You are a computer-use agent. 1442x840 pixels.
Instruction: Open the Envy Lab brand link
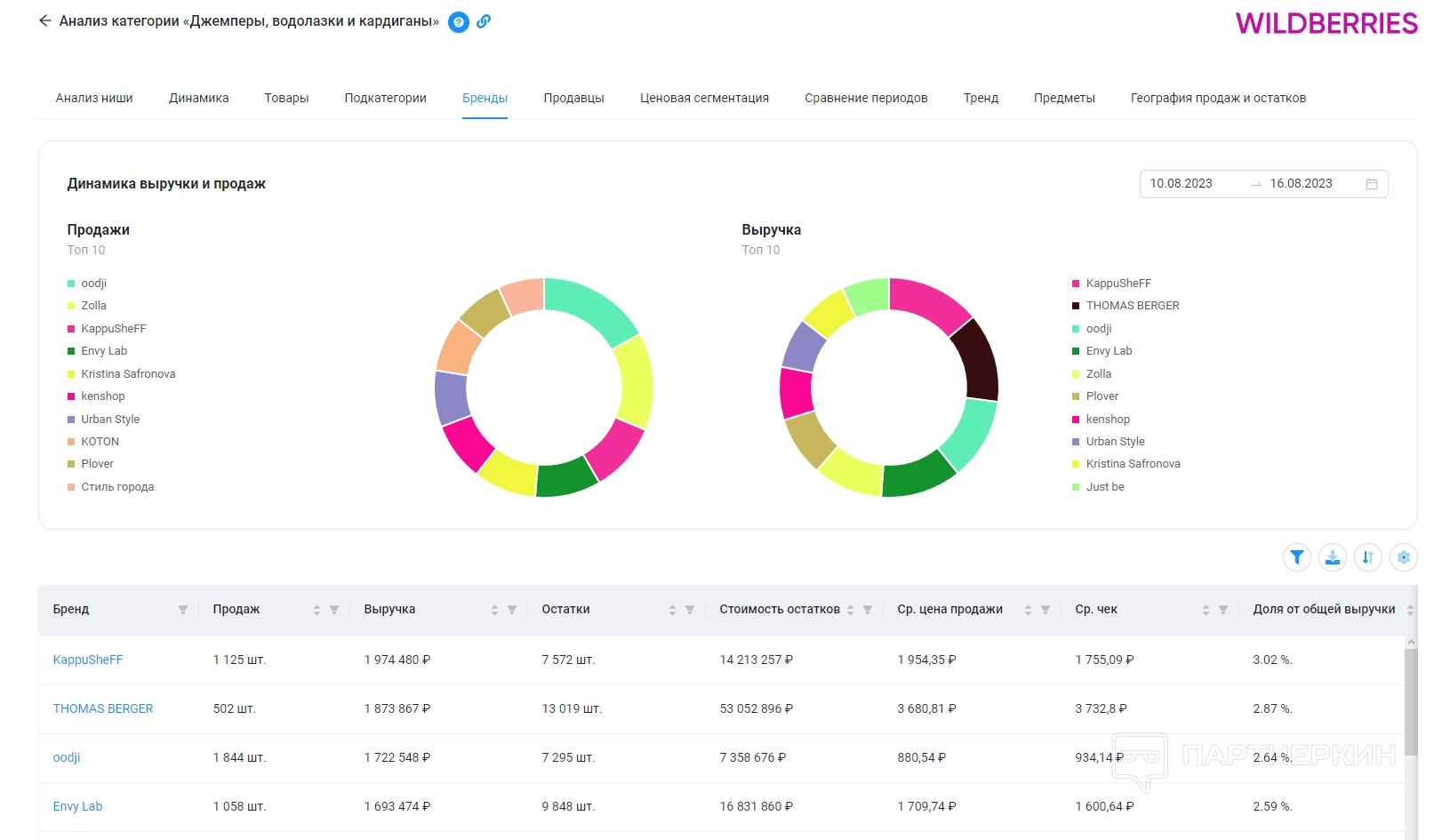(77, 806)
